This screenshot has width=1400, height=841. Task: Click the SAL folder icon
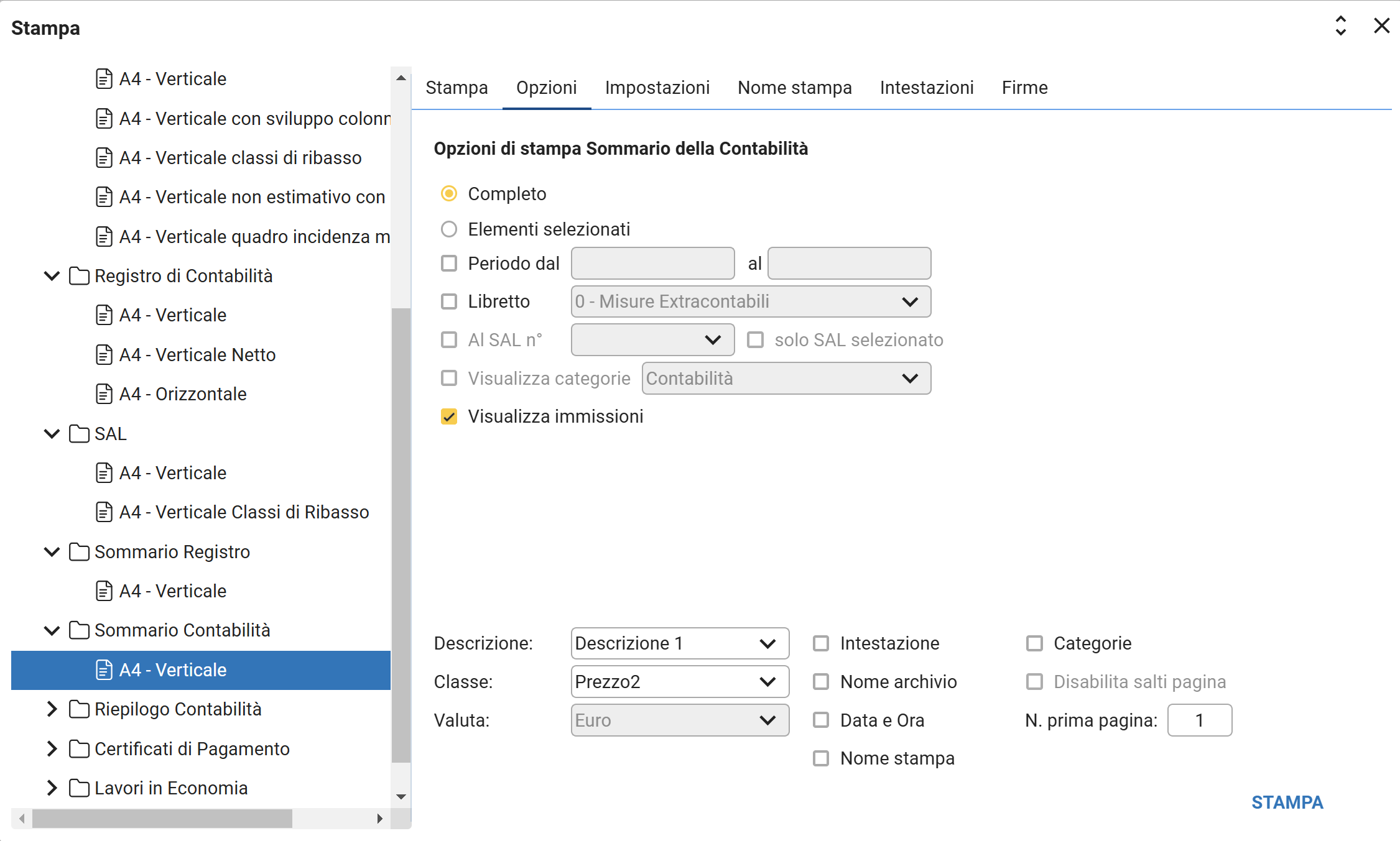79,434
